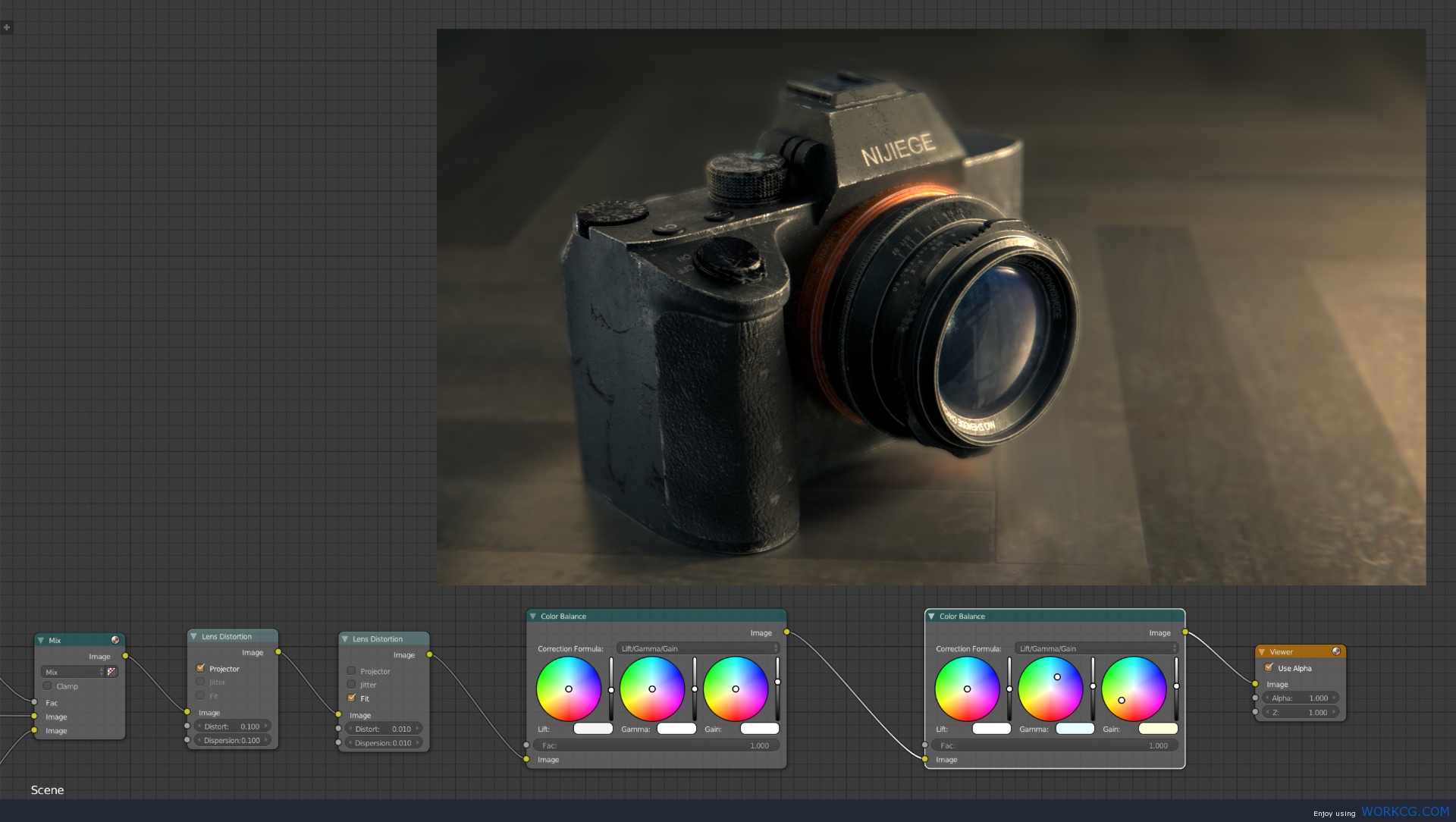Image resolution: width=1456 pixels, height=822 pixels.
Task: Open the Mix blend type dropdown
Action: coord(73,672)
